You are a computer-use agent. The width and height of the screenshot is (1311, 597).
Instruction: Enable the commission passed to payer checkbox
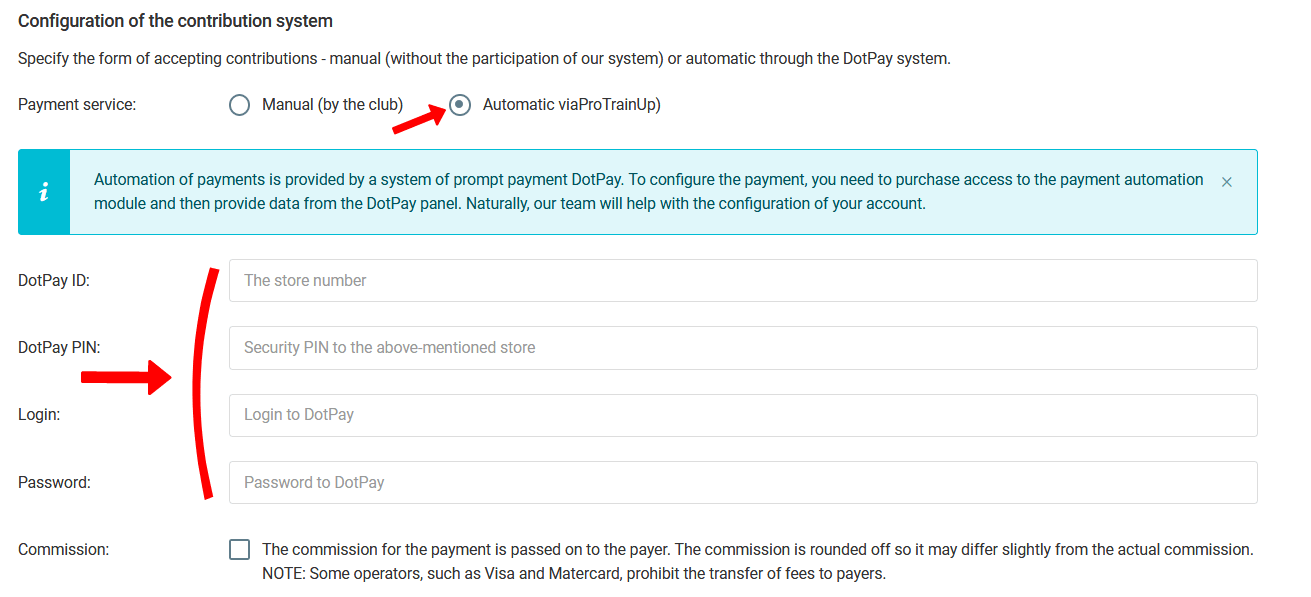[240, 550]
